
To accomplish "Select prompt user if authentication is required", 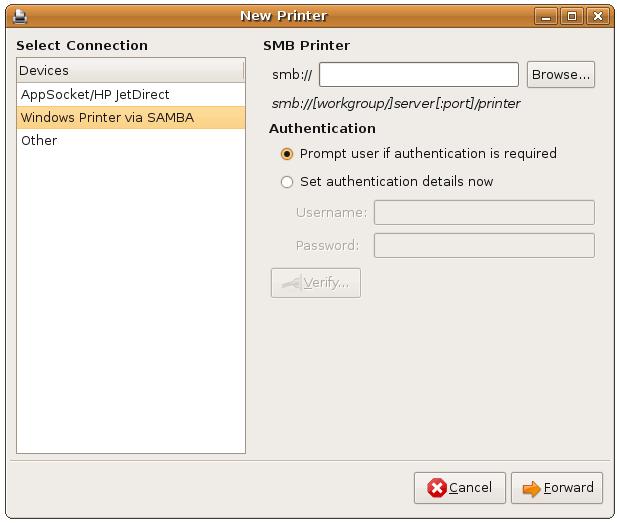I will [x=288, y=154].
